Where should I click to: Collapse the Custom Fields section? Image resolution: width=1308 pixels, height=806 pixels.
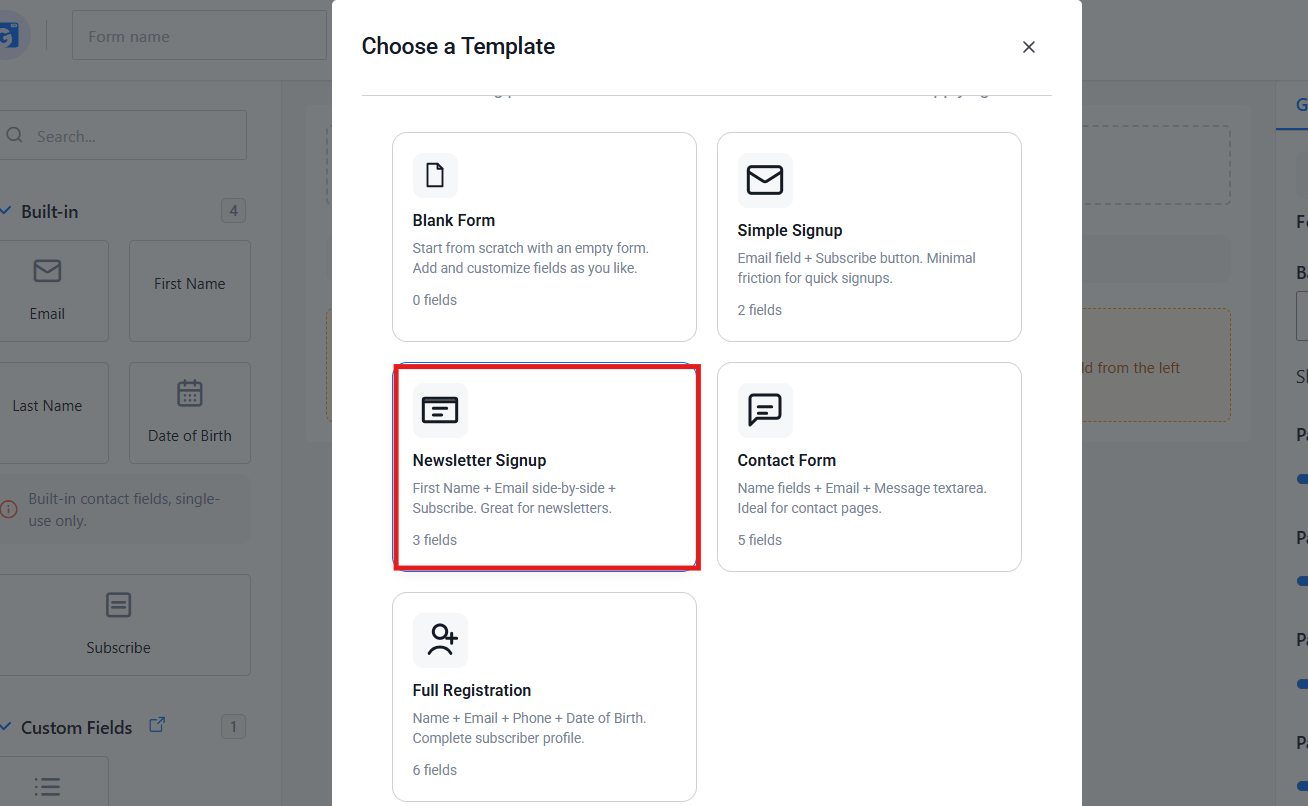pos(6,727)
